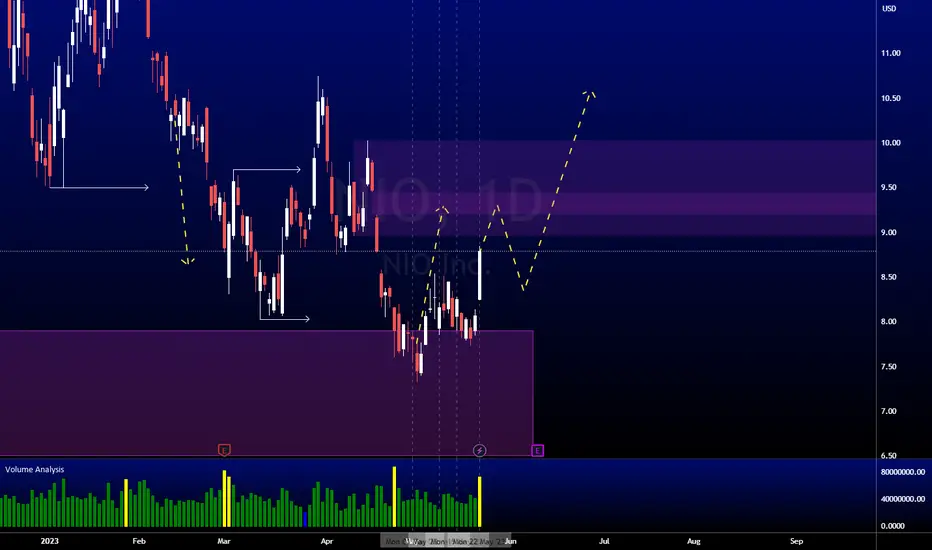
Task: Click the 6.50 price axis label
Action: coord(889,456)
